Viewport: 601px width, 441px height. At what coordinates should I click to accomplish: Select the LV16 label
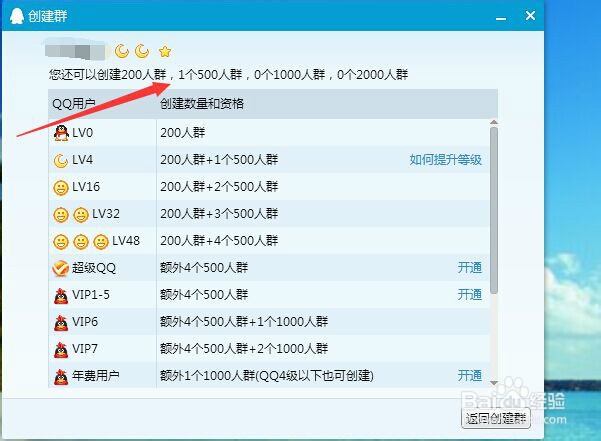[86, 187]
